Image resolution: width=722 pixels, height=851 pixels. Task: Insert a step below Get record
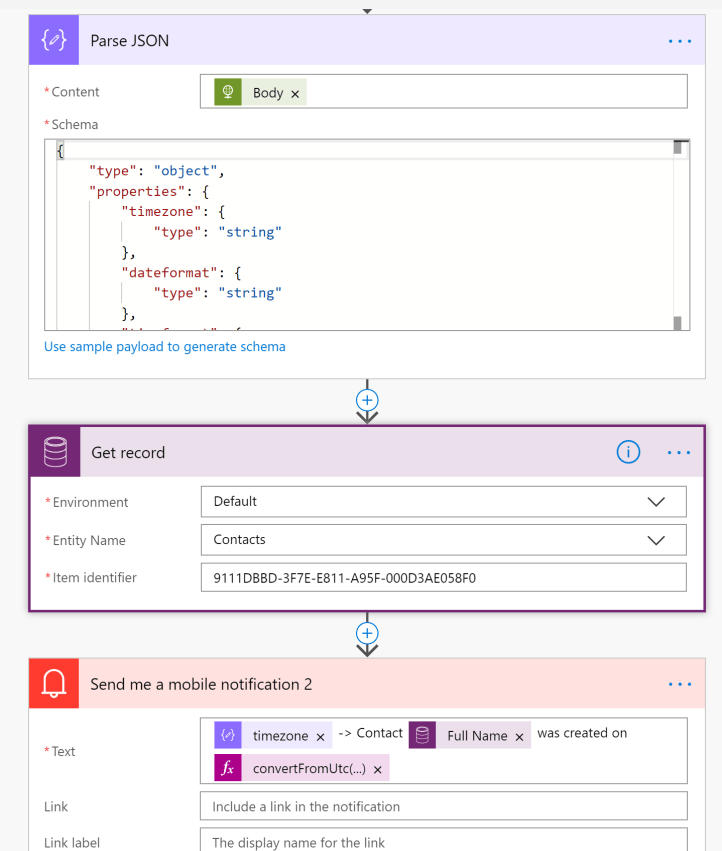coord(367,633)
